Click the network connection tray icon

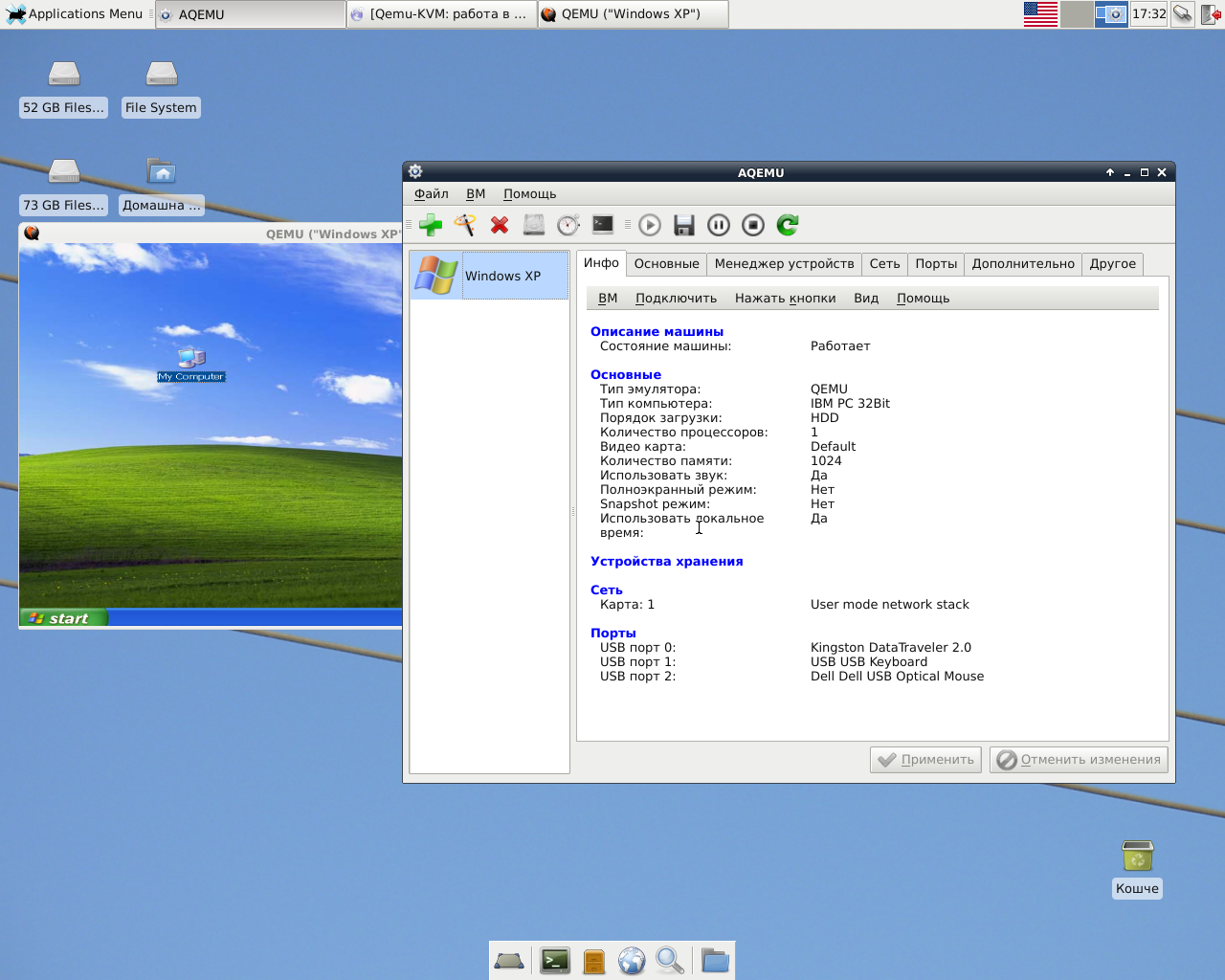click(x=1183, y=14)
